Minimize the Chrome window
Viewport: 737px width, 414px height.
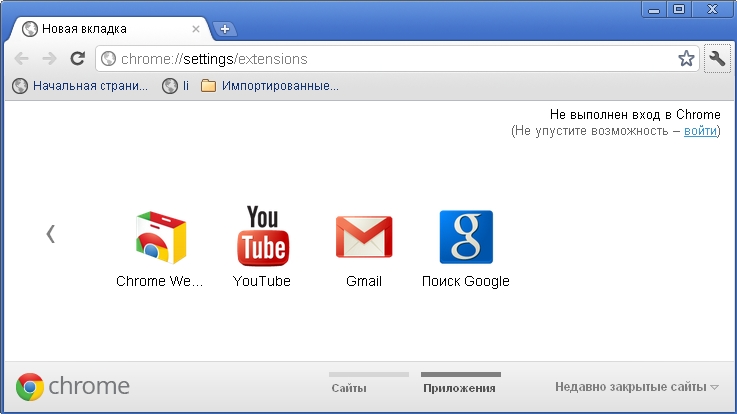(653, 9)
